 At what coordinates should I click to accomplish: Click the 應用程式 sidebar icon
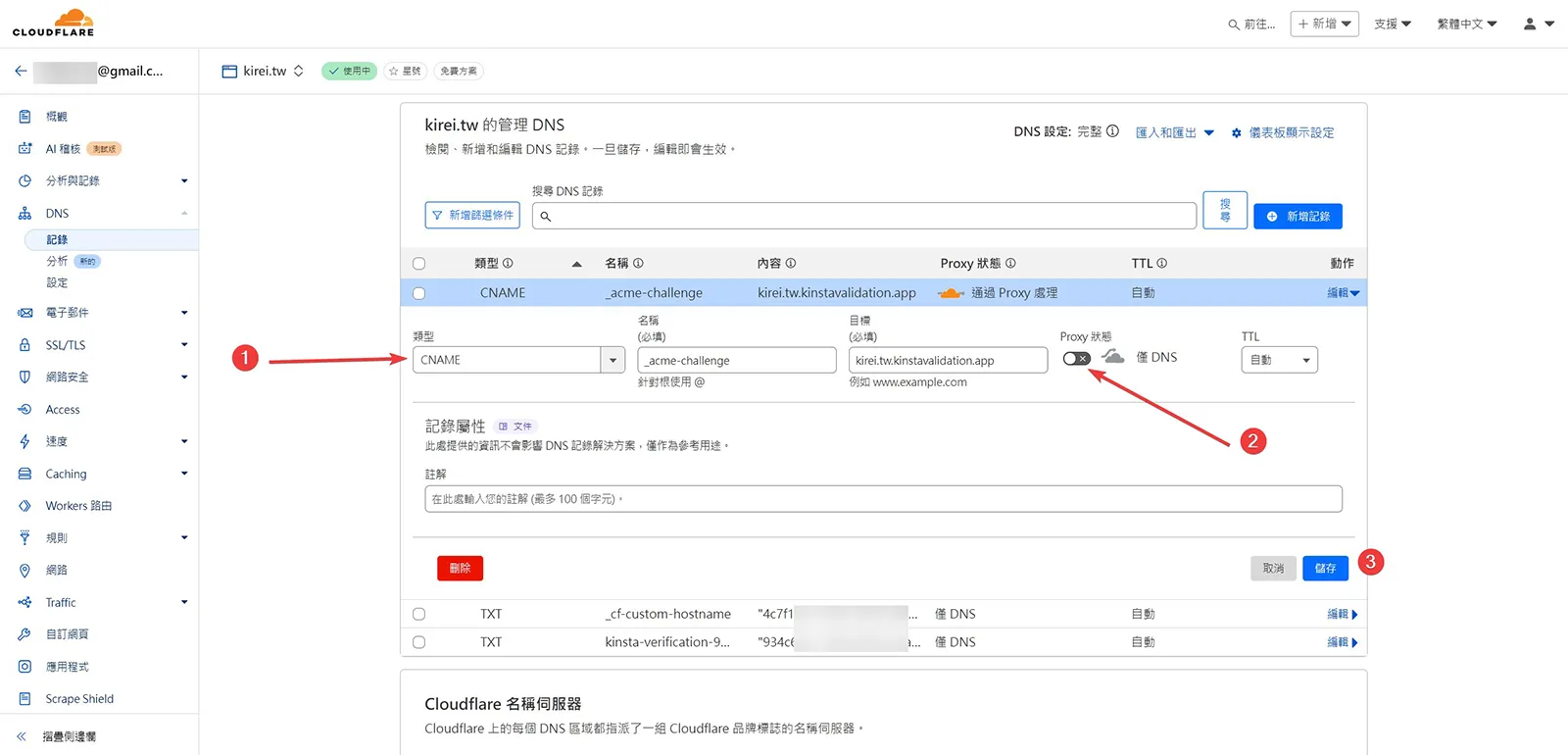(24, 667)
